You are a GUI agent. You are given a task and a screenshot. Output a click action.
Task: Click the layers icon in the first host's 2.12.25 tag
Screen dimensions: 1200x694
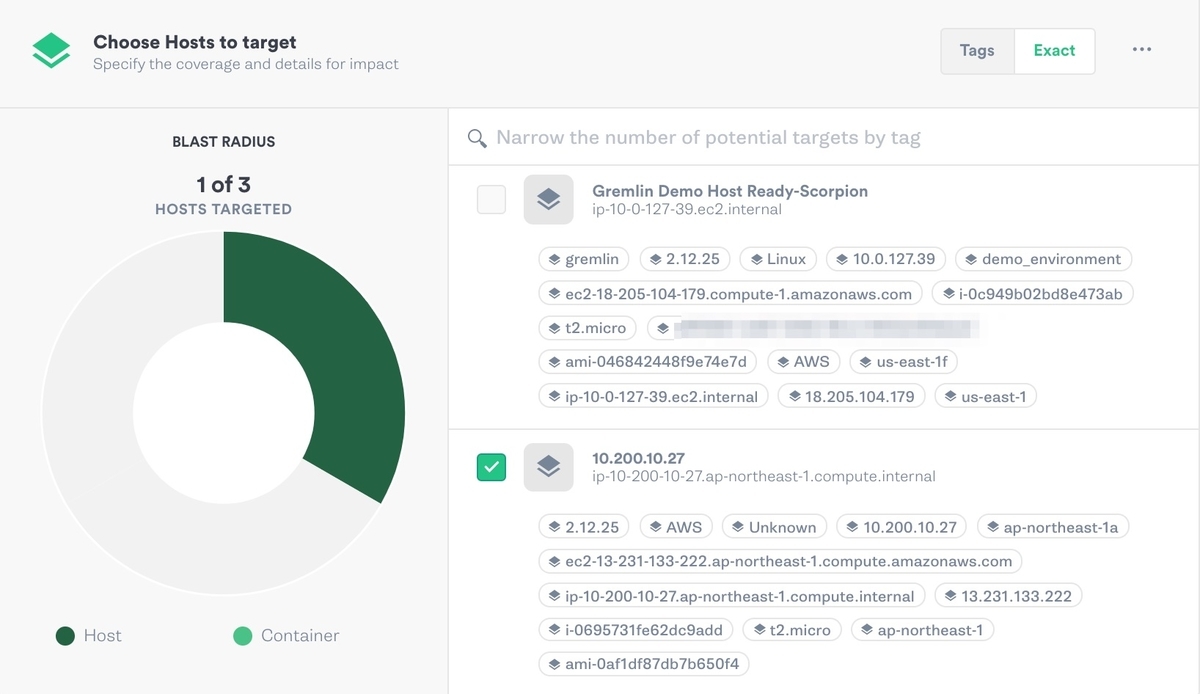tap(656, 259)
